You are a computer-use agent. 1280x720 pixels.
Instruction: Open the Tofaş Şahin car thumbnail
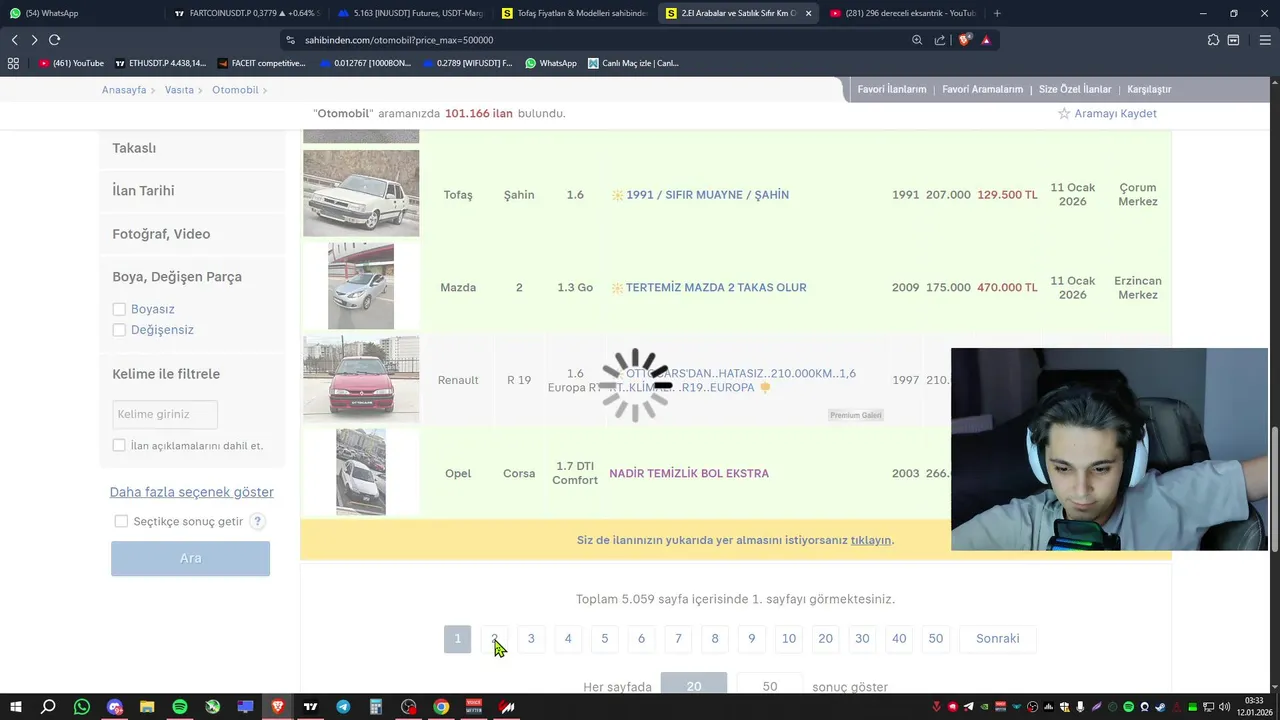coord(361,193)
